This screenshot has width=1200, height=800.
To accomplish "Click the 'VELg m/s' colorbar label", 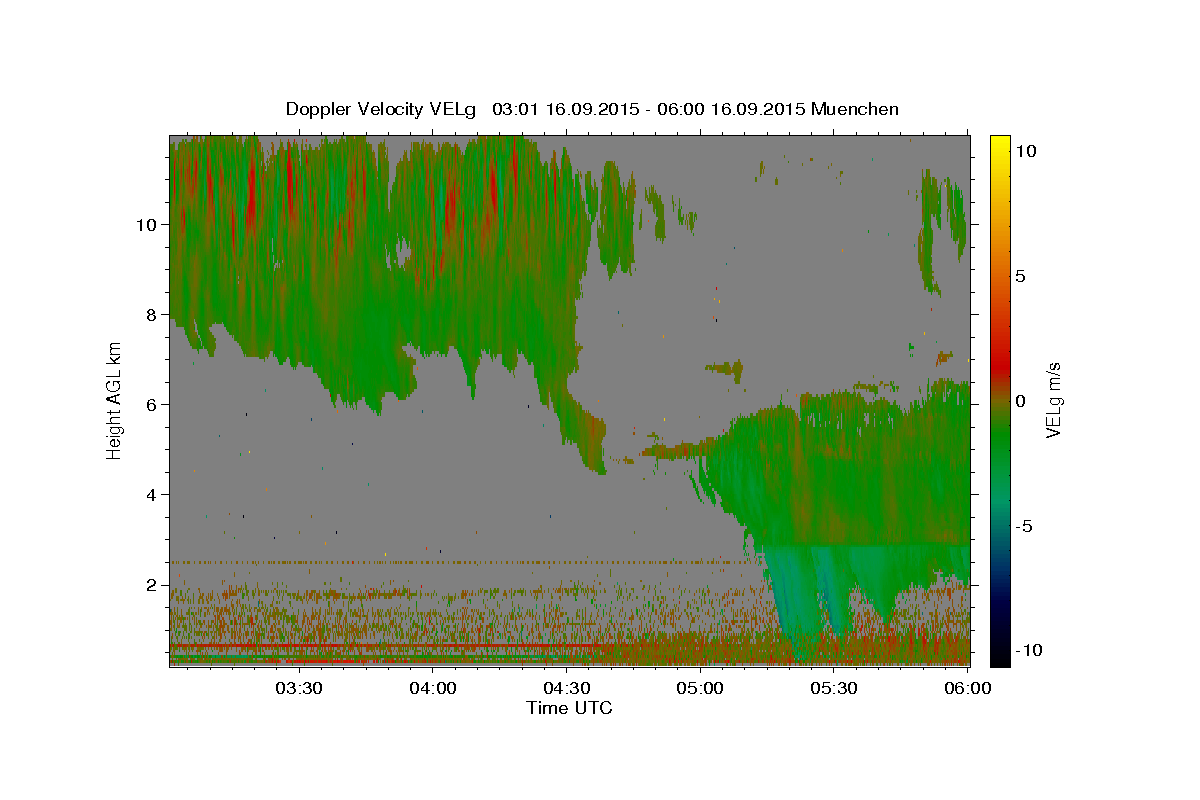I will click(x=1054, y=400).
